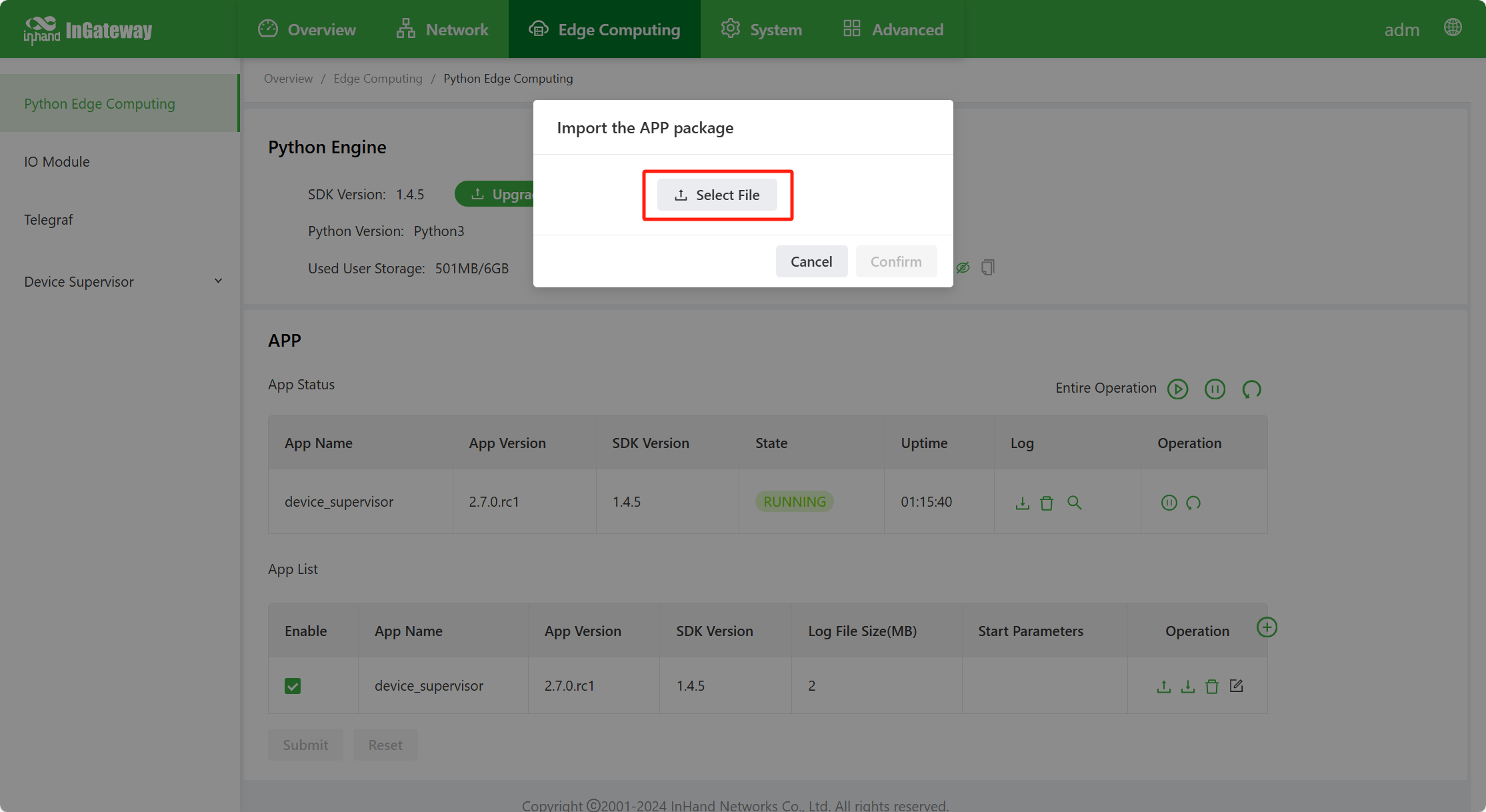The image size is (1486, 812).
Task: Clear device_supervisor log with trash icon
Action: [1047, 503]
